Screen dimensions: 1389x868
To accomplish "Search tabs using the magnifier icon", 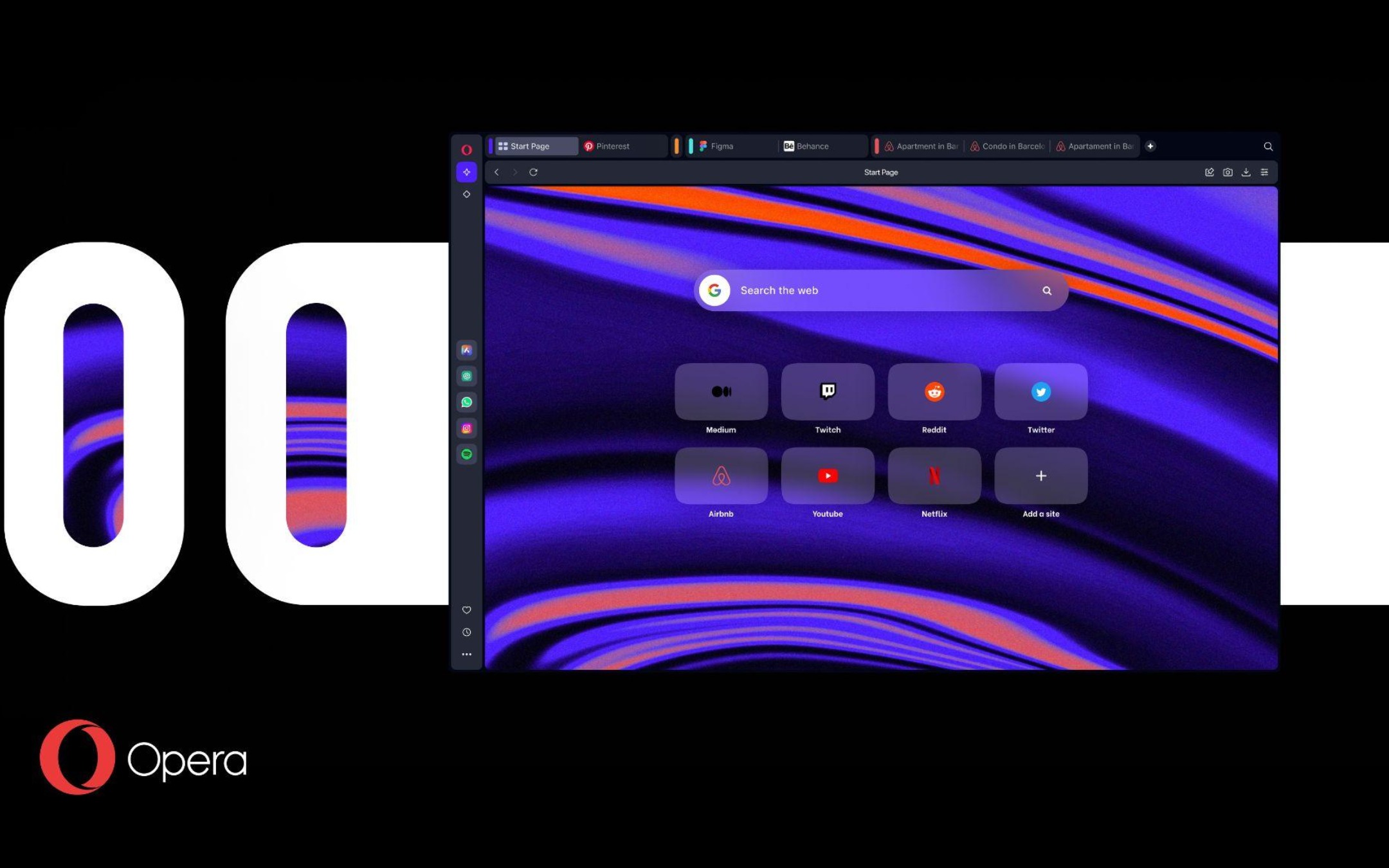I will [x=1267, y=146].
